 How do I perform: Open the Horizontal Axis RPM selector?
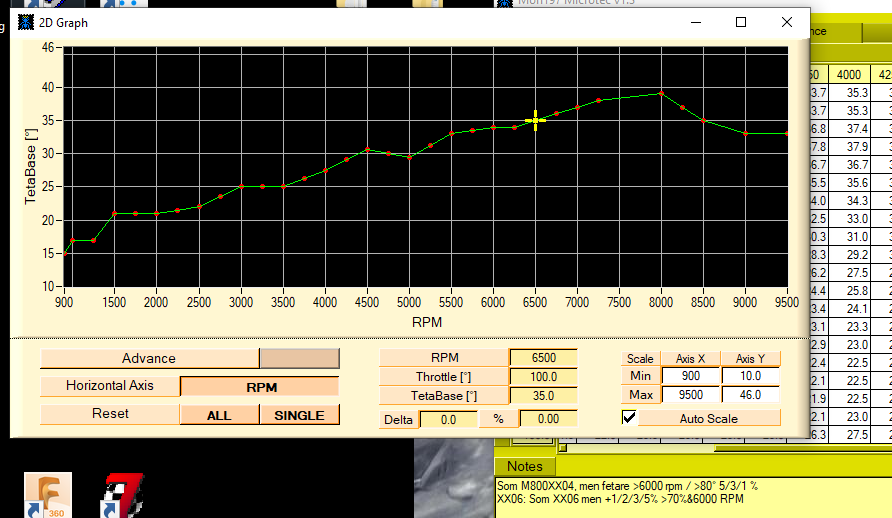(260, 387)
